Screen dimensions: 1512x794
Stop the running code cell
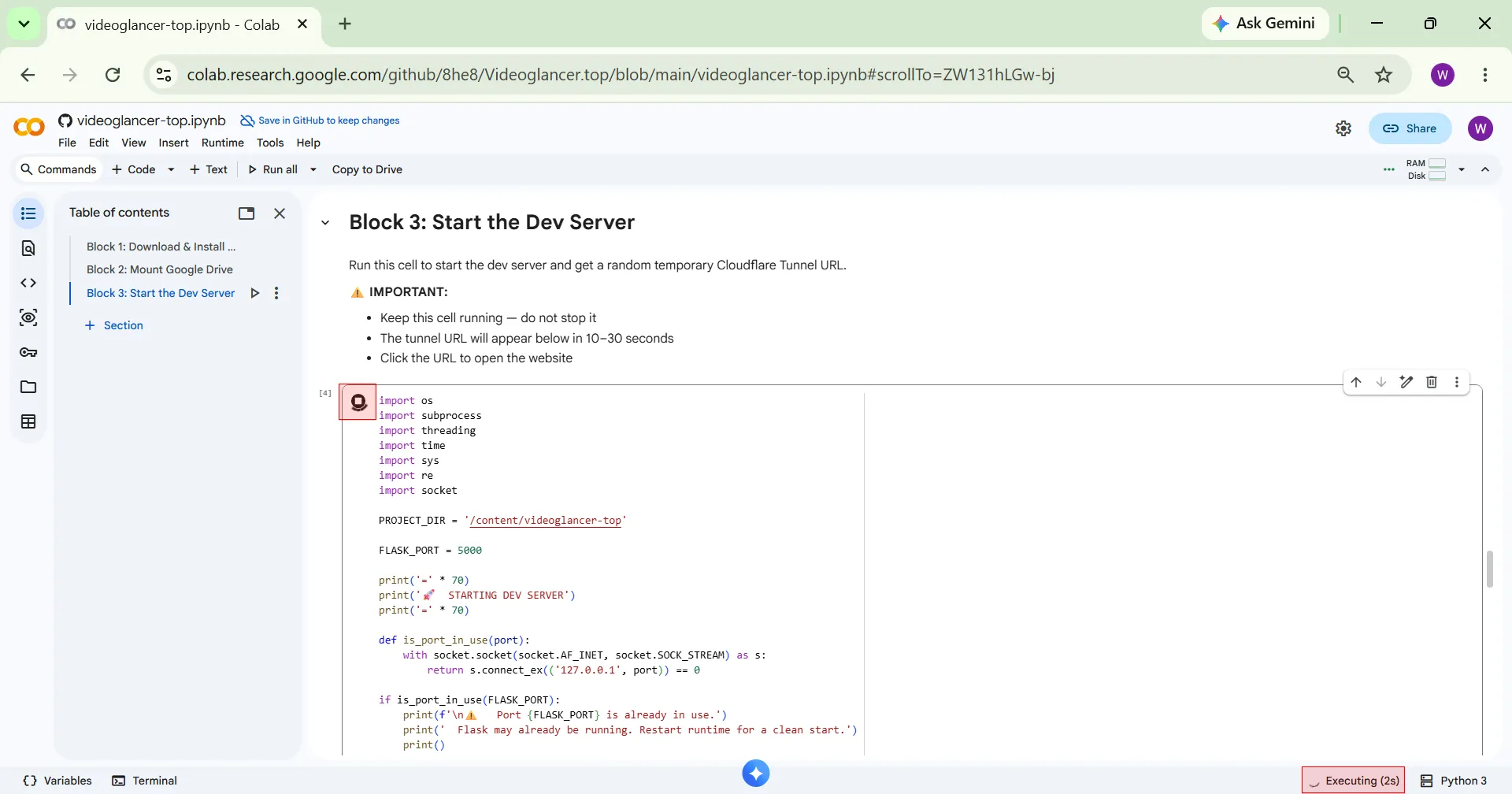point(358,403)
